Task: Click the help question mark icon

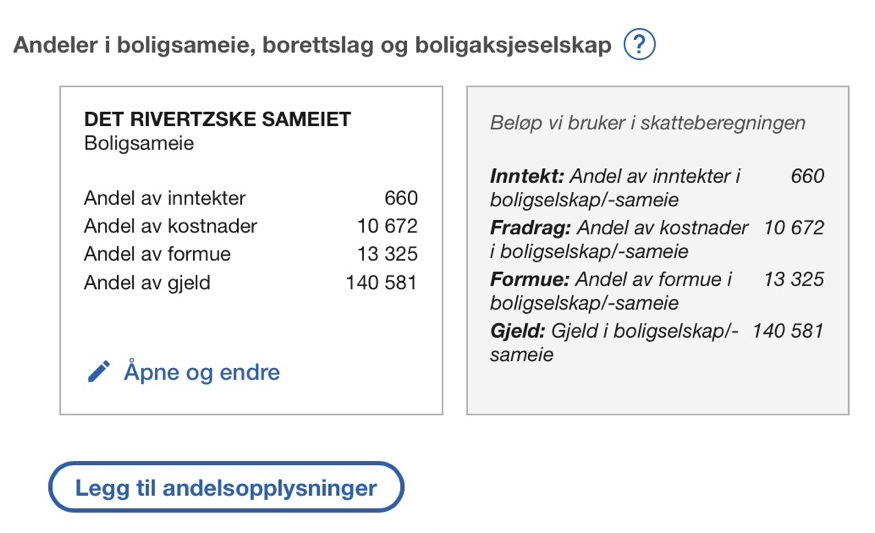Action: (639, 45)
